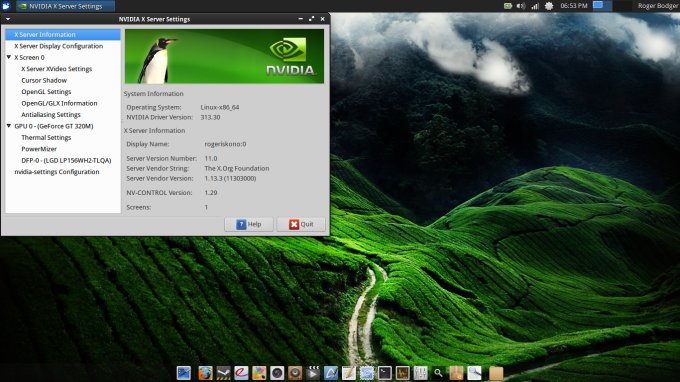Click 'The X.Org Foundation' vendor string
Image resolution: width=680 pixels, height=382 pixels.
click(237, 168)
